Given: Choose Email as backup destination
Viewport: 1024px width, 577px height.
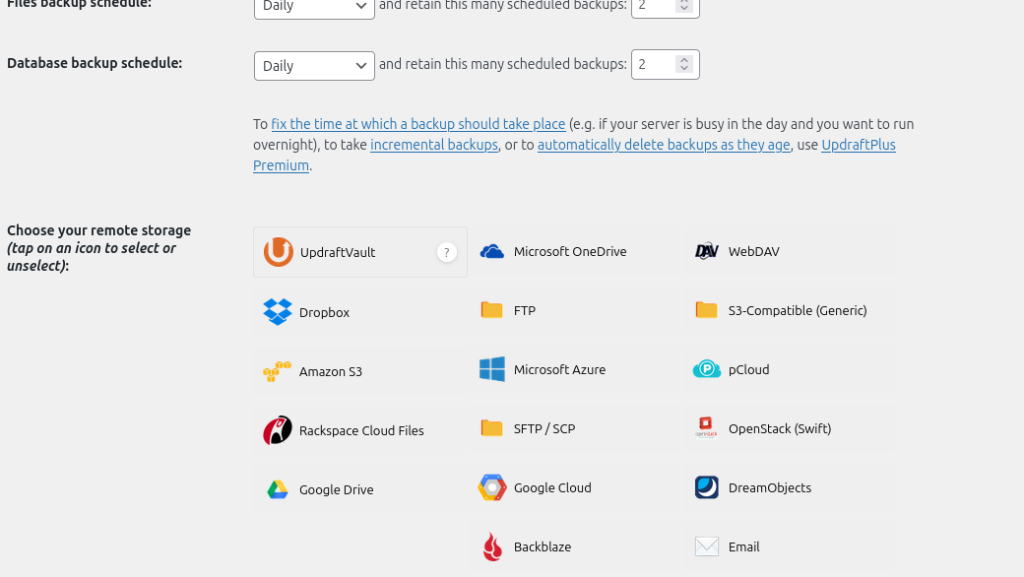Looking at the screenshot, I should coord(707,547).
